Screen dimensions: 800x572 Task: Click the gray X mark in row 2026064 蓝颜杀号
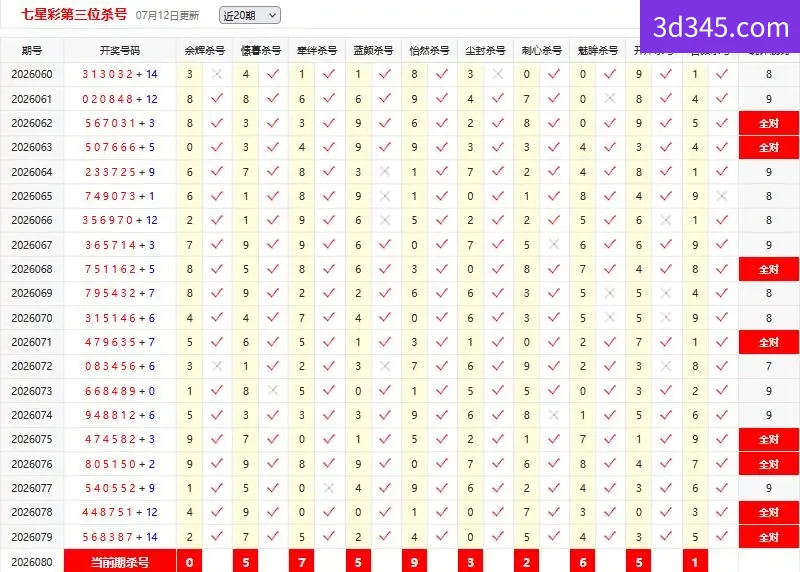click(x=385, y=171)
